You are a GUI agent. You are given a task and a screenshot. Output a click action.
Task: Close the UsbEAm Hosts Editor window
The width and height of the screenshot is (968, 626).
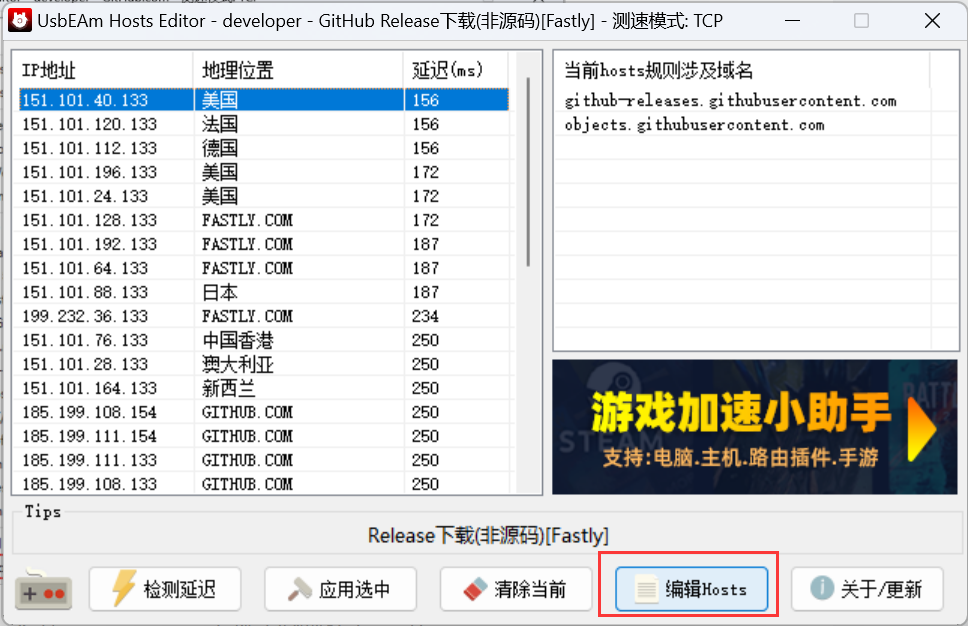pyautogui.click(x=932, y=21)
